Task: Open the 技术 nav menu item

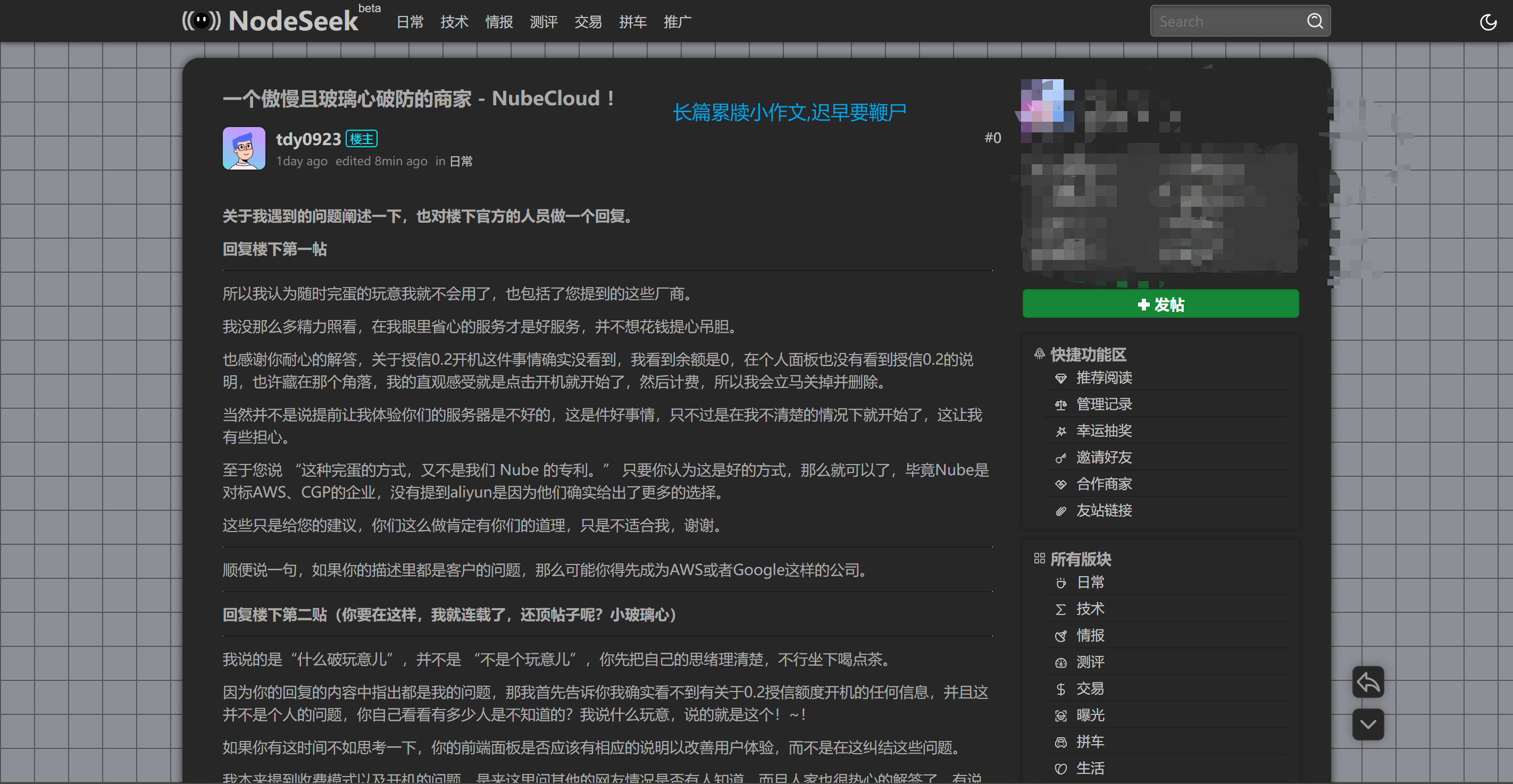Action: (455, 22)
